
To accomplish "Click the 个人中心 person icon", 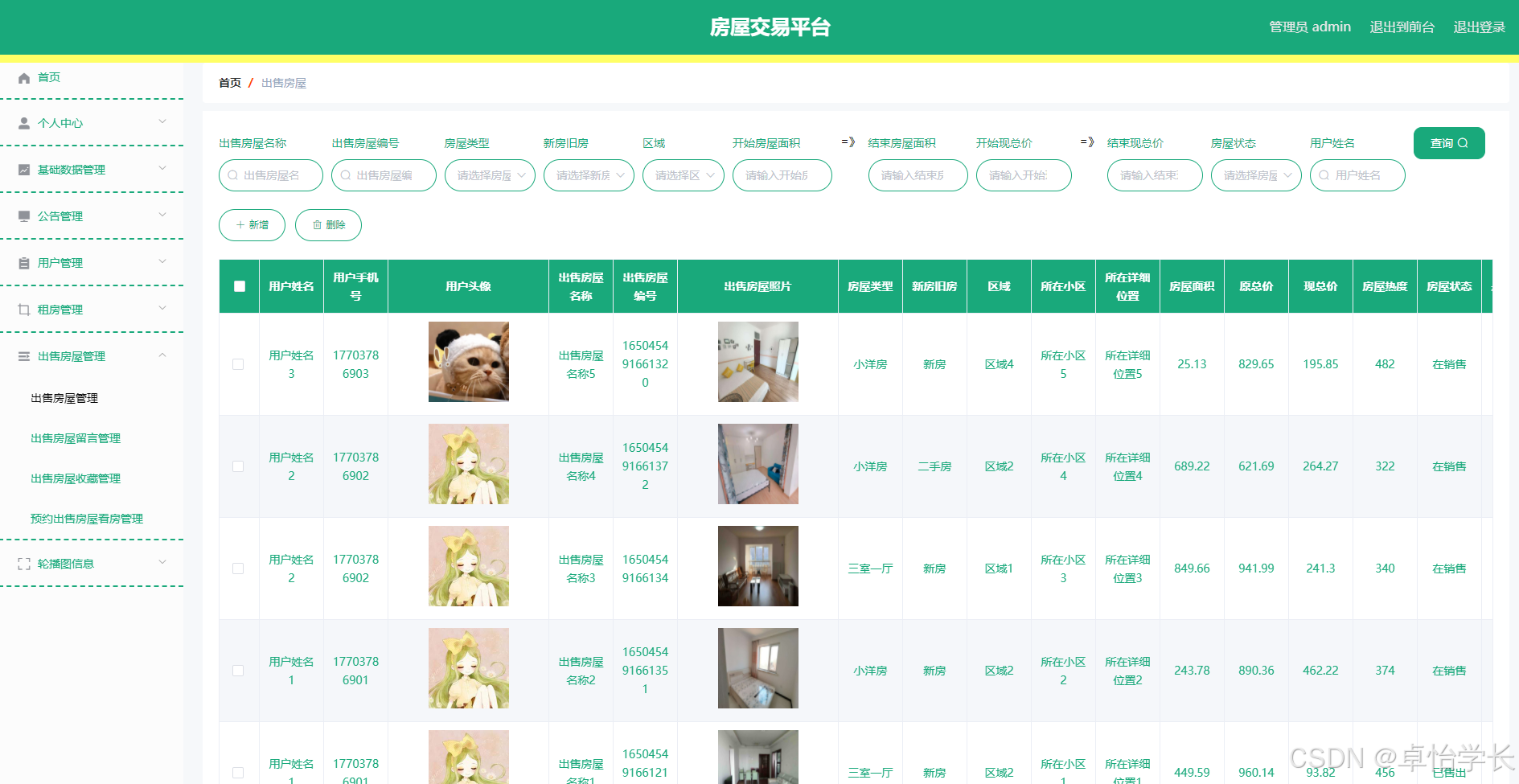I will 24,123.
